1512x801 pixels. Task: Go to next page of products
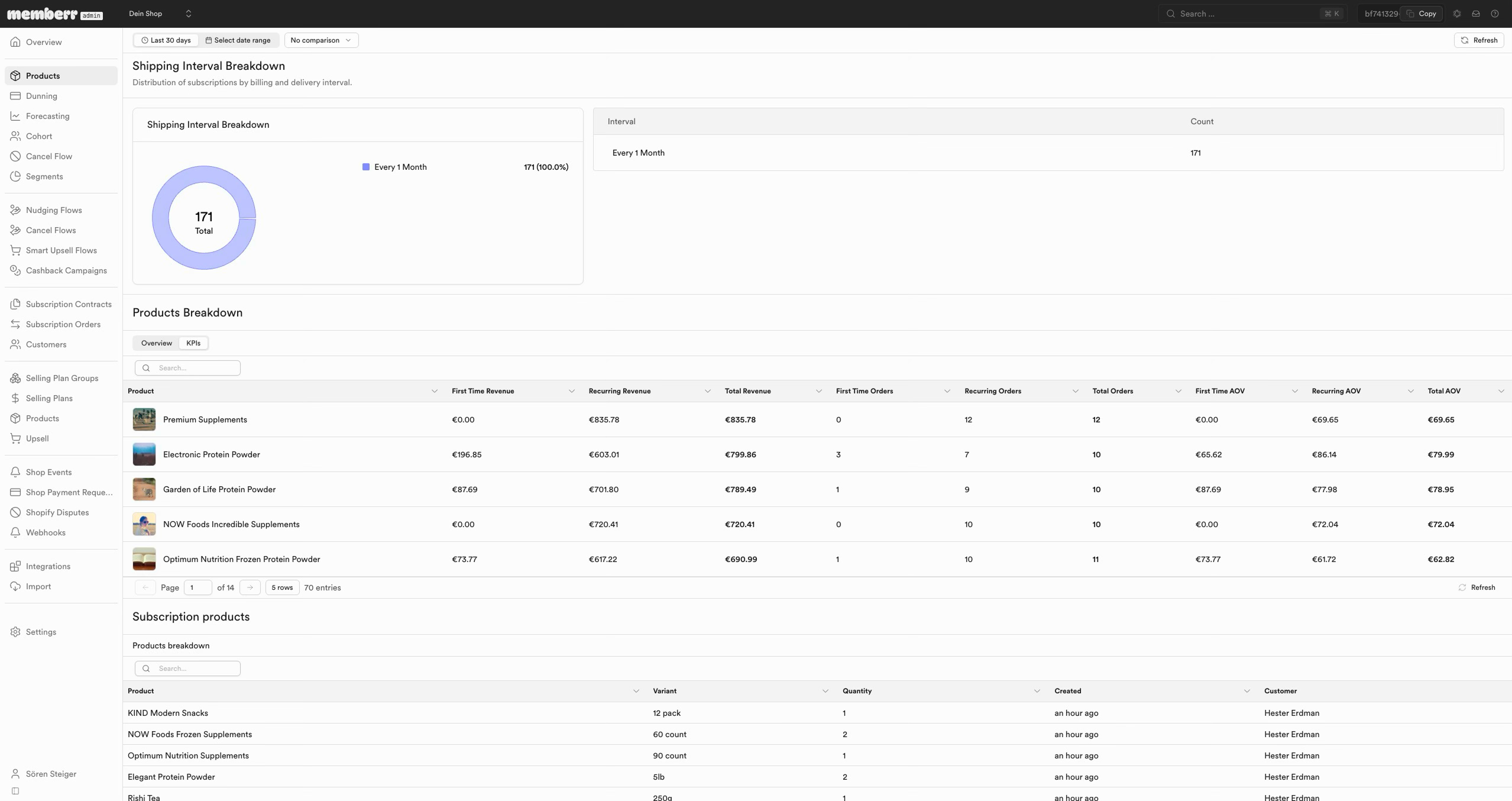250,587
